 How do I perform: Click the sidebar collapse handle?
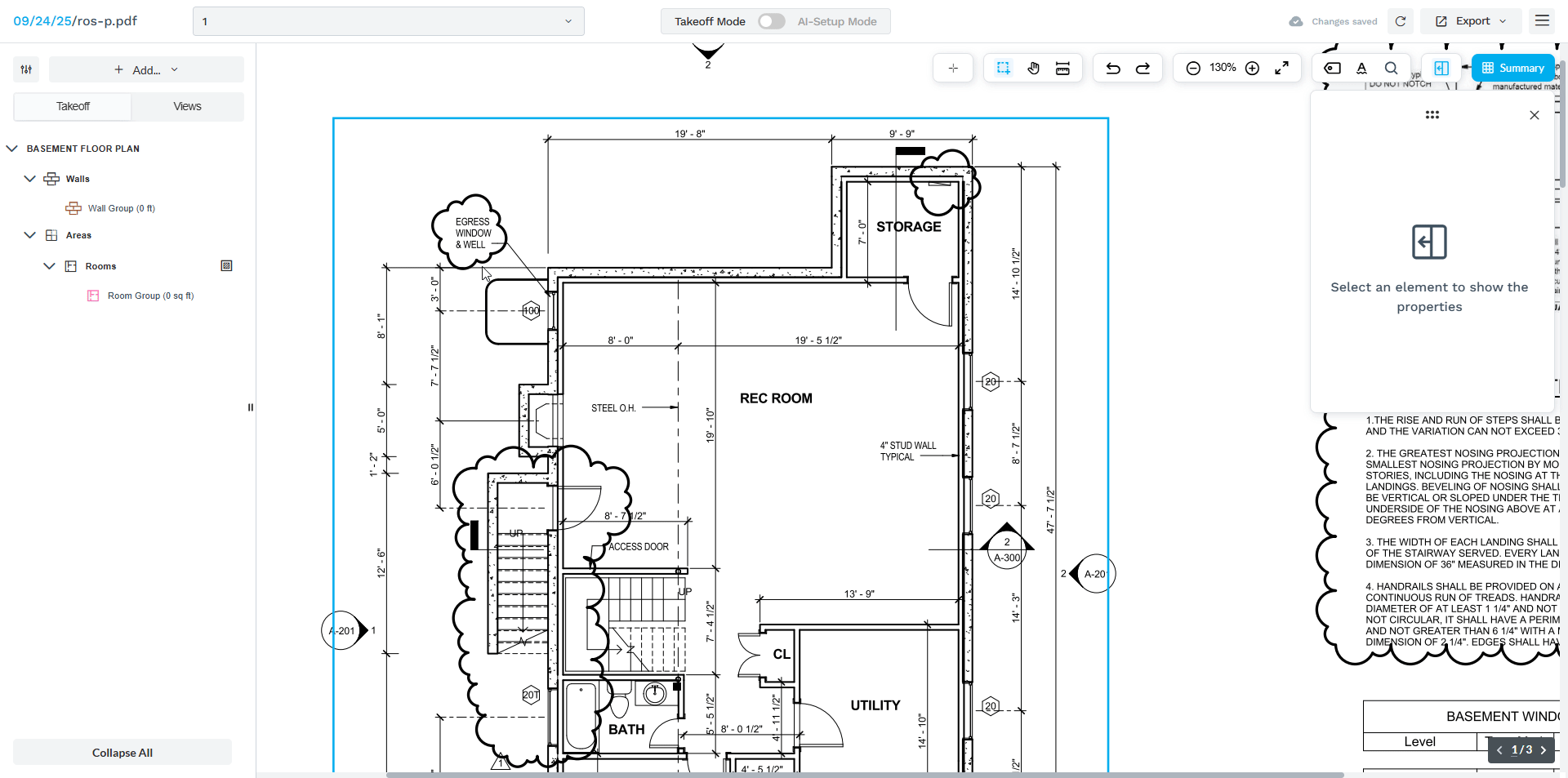pos(250,407)
